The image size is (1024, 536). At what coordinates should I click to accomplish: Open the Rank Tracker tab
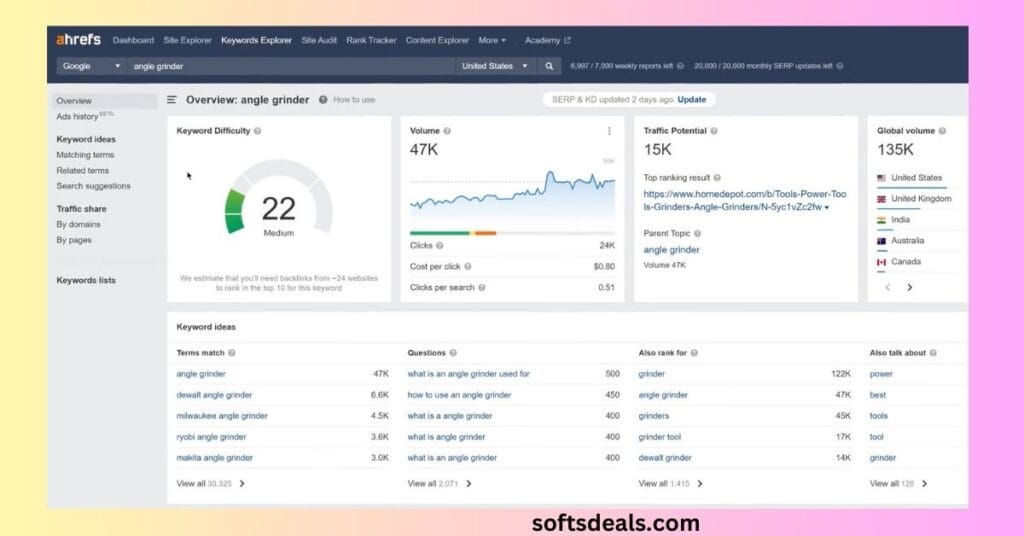[371, 40]
